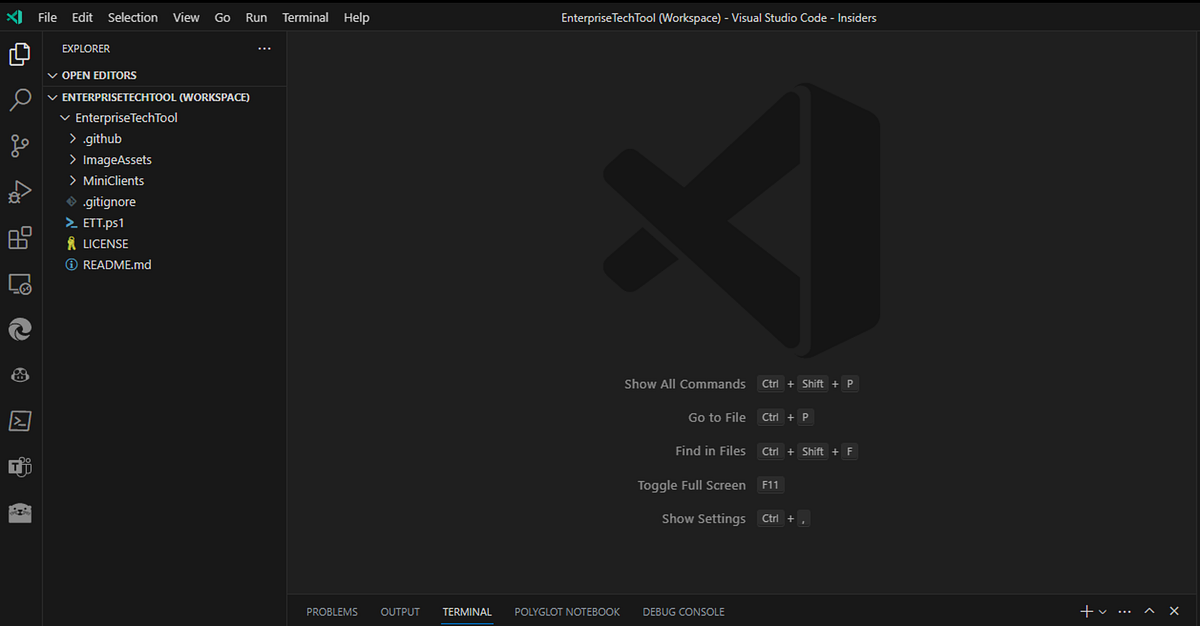Open the Extensions view

click(x=20, y=238)
